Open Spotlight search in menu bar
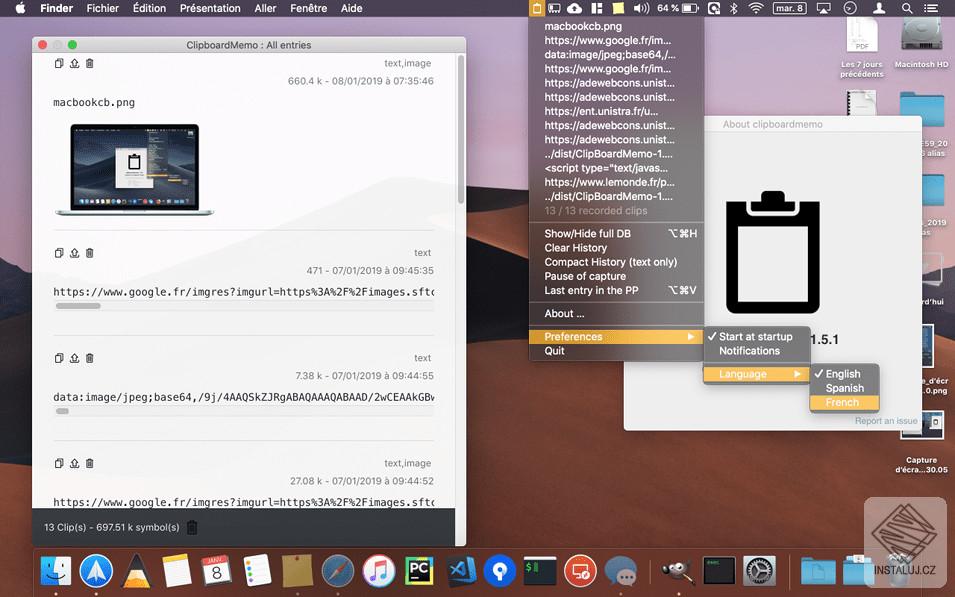955x597 pixels. click(x=907, y=8)
